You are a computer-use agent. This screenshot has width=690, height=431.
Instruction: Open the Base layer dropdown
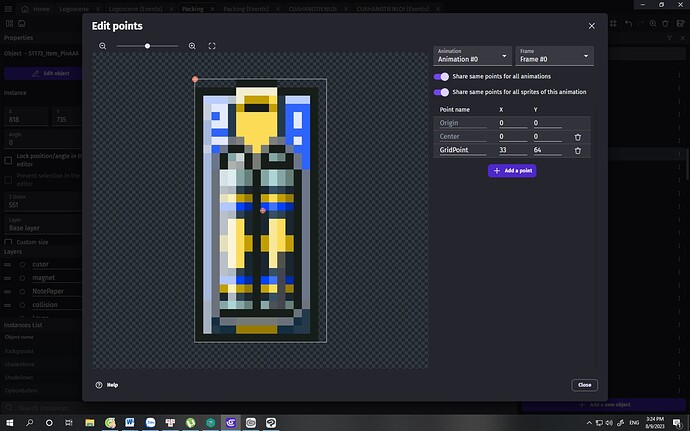coord(43,225)
